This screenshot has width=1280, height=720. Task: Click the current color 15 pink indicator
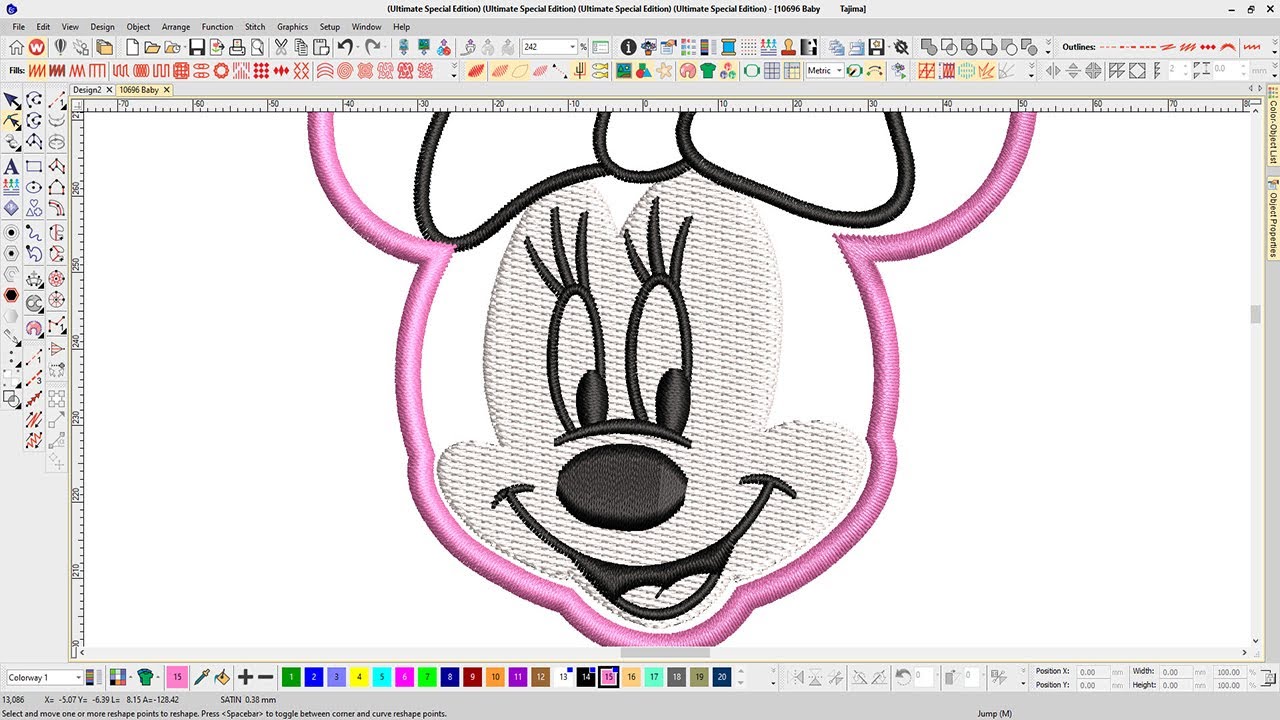(x=177, y=677)
